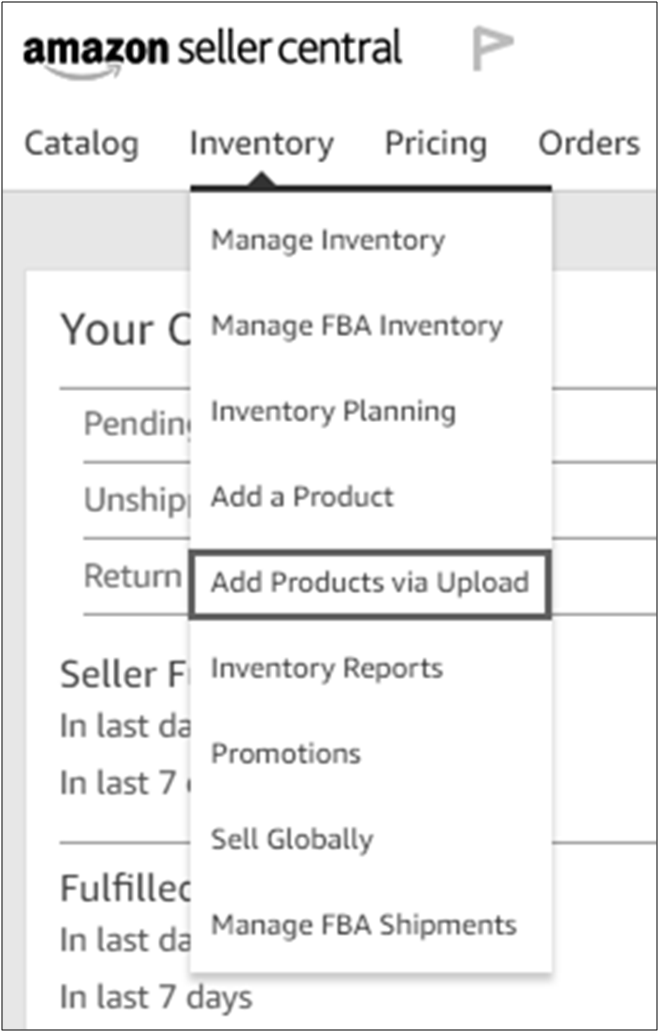659x1032 pixels.
Task: Click the Amazon Seller Central logo
Action: [x=212, y=50]
